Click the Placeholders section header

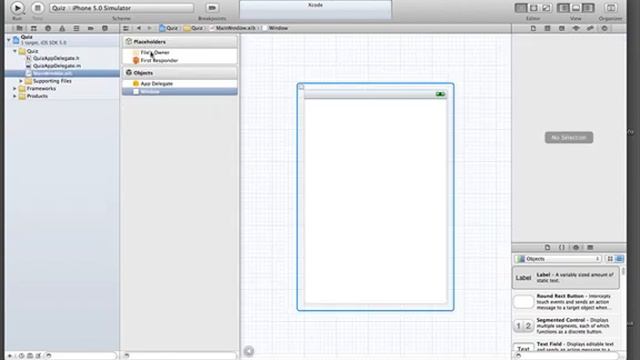click(x=180, y=42)
